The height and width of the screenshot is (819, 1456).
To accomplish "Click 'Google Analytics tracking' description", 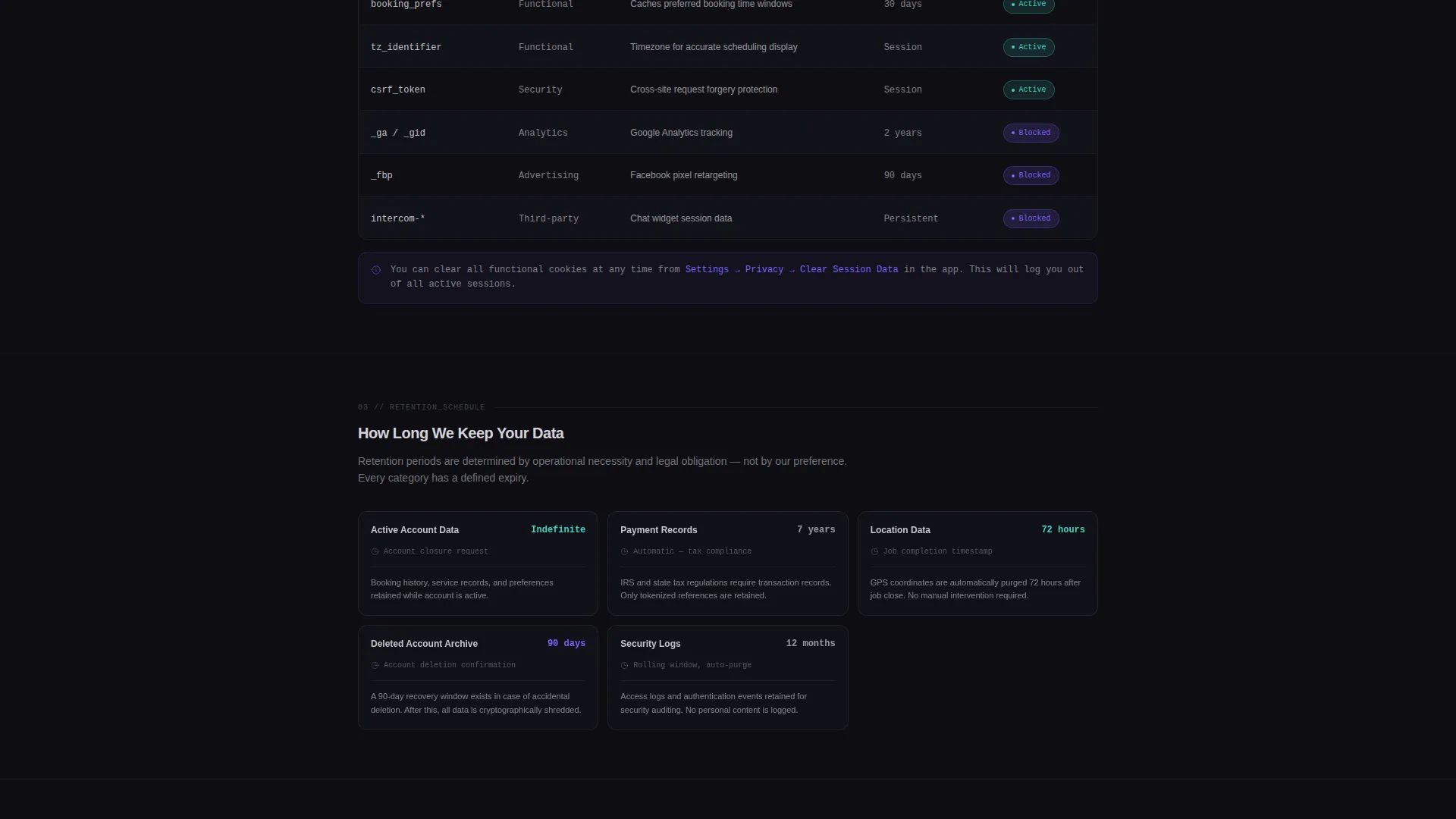I will 681,133.
